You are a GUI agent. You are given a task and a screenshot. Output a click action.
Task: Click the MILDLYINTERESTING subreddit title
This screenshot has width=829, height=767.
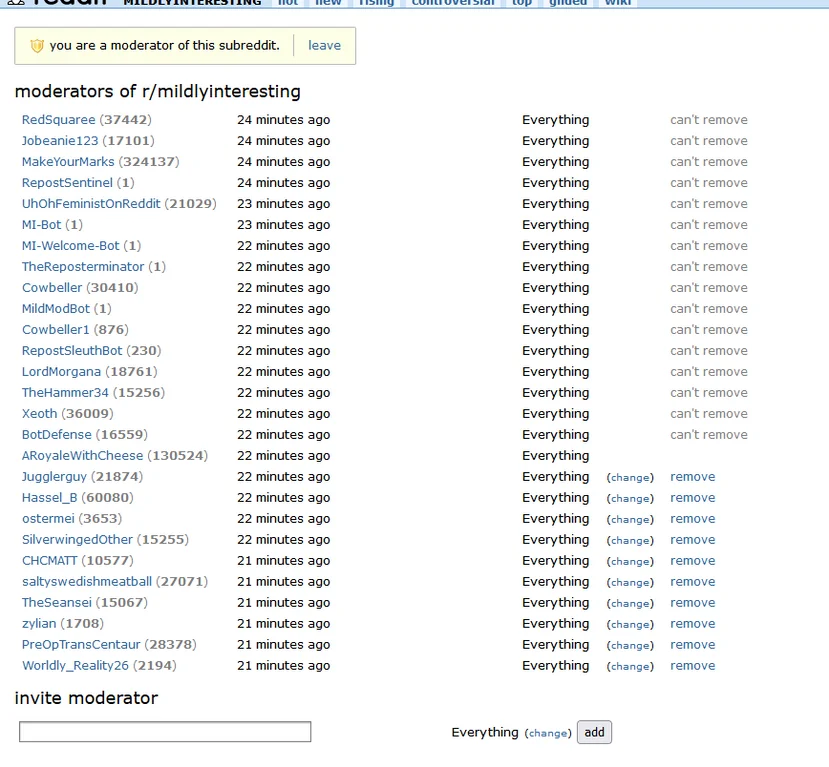tap(192, 3)
